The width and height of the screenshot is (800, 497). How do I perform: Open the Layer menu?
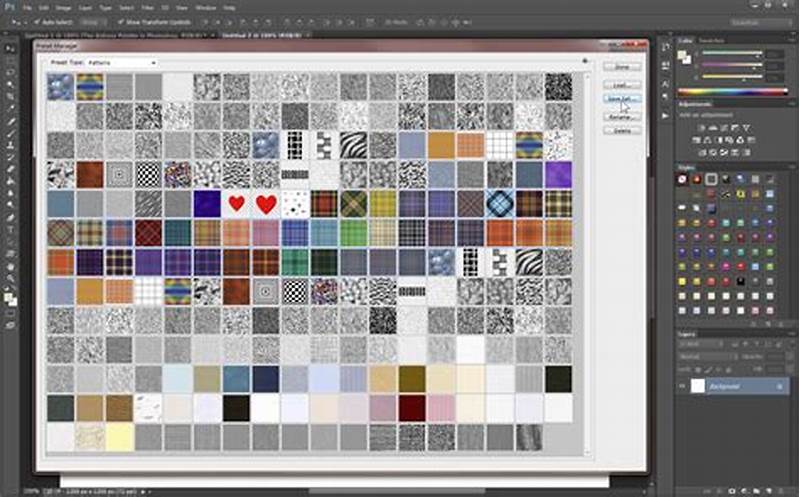85,8
